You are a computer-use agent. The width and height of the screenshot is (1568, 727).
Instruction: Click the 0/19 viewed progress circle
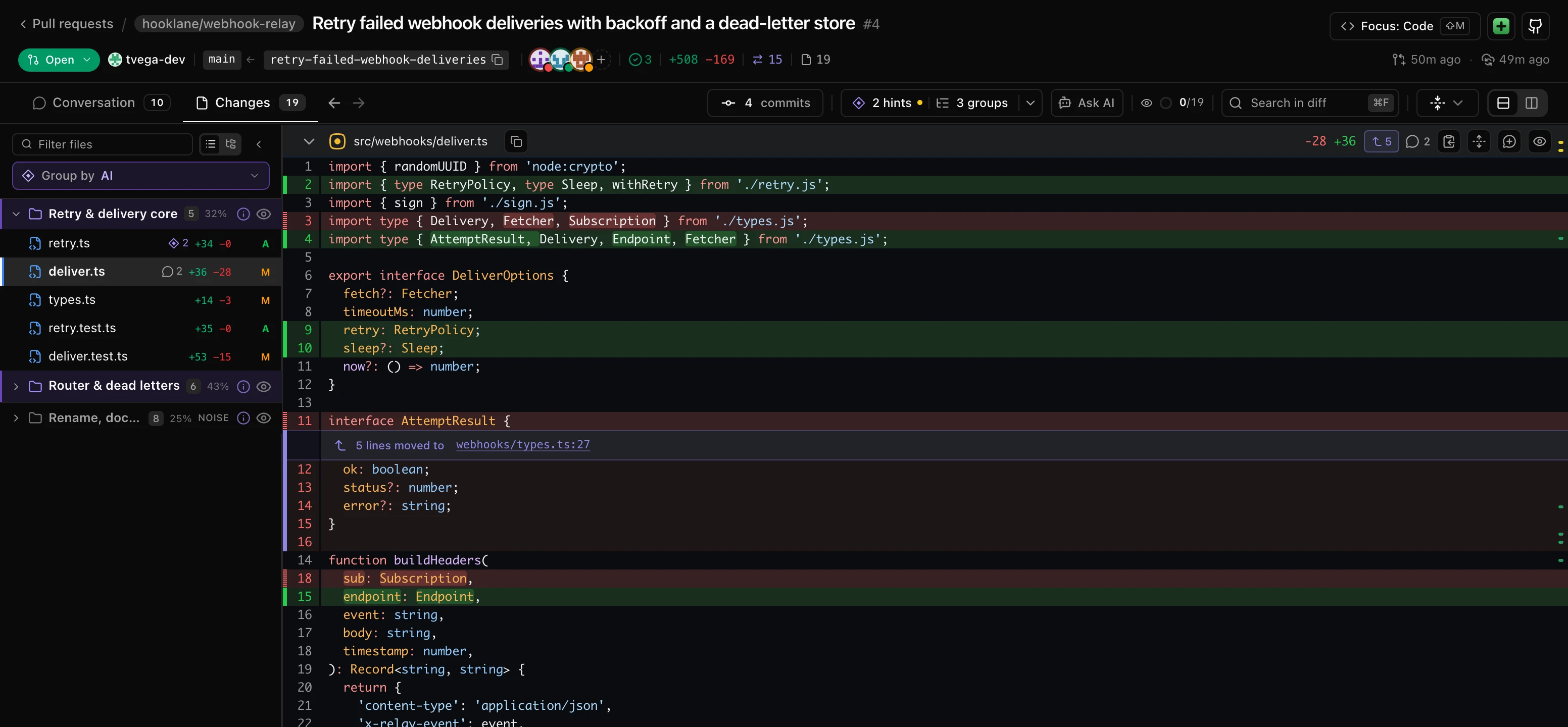point(1166,103)
